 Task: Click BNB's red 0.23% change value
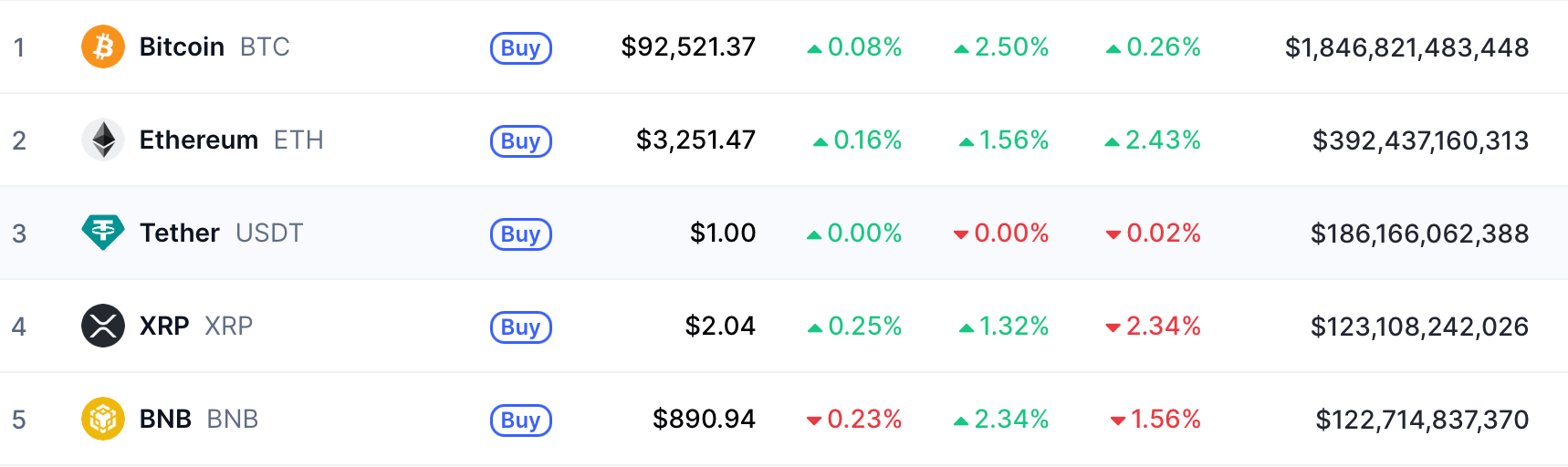click(854, 419)
